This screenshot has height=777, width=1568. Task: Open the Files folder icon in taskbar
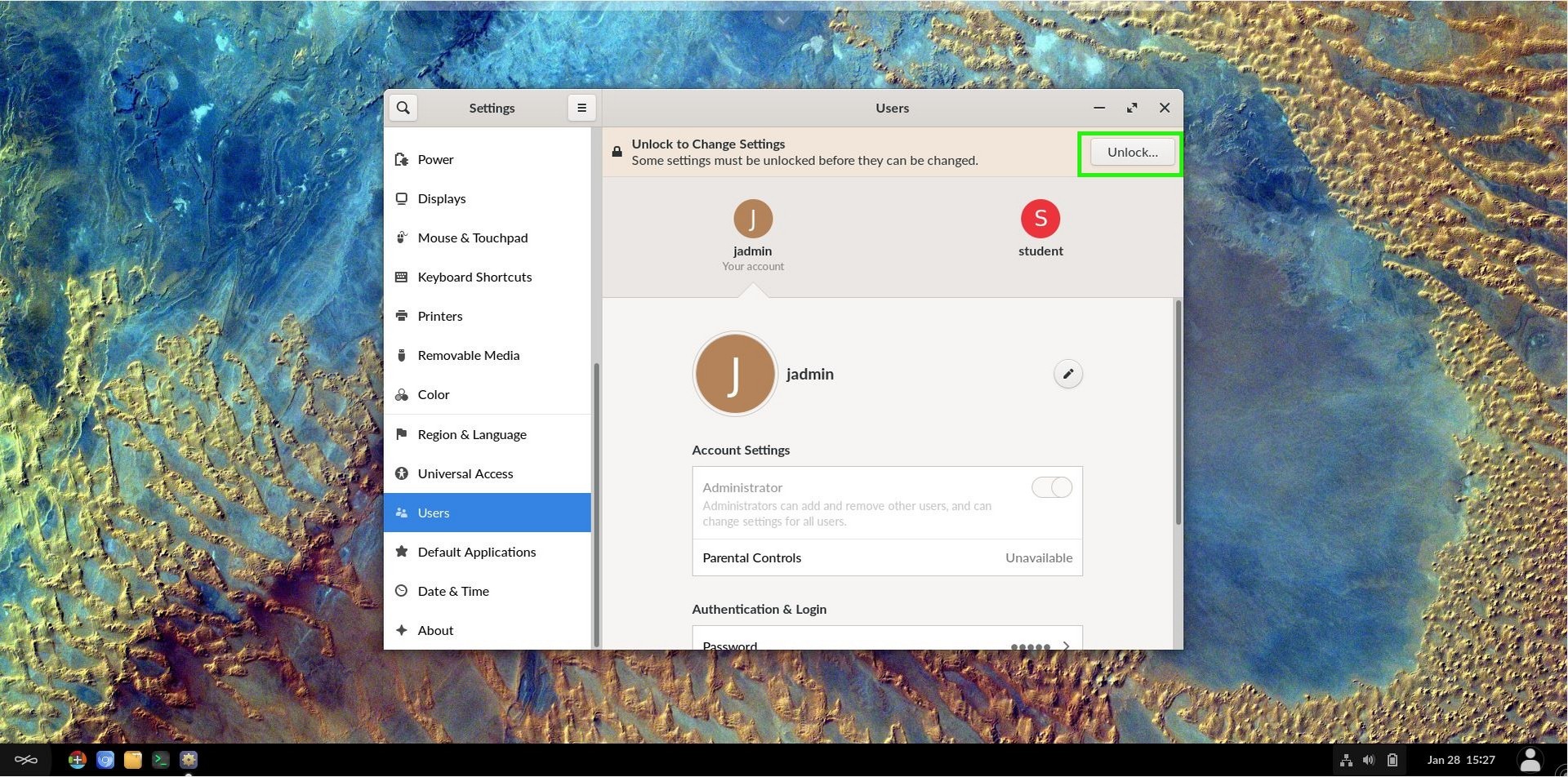[133, 760]
